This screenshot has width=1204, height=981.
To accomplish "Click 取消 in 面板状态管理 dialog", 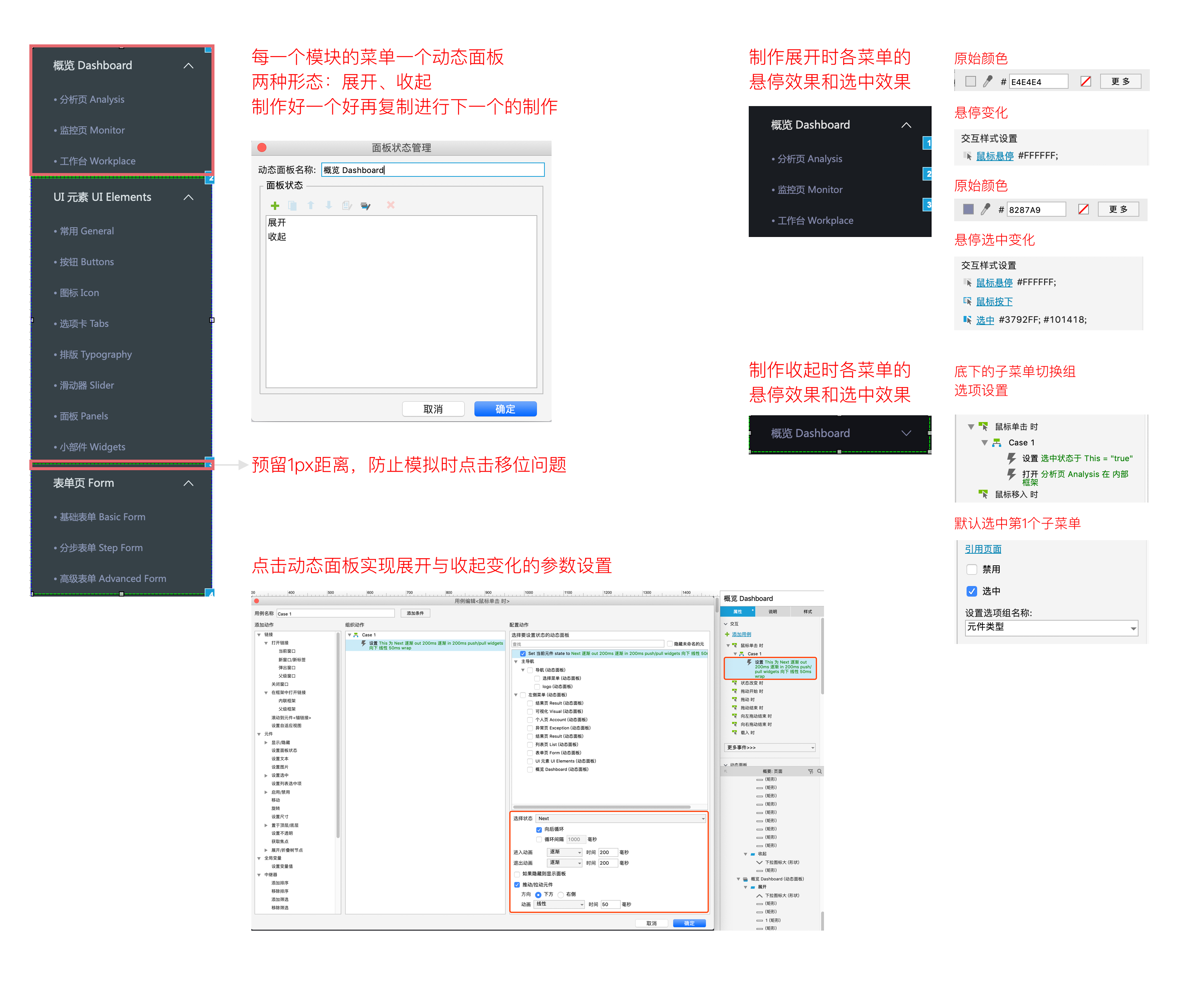I will click(x=433, y=409).
